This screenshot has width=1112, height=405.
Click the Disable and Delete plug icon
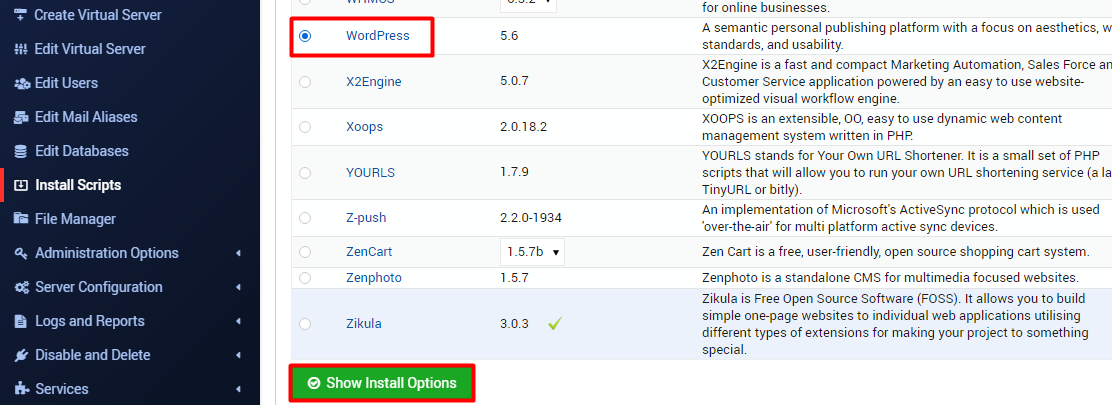[x=21, y=355]
